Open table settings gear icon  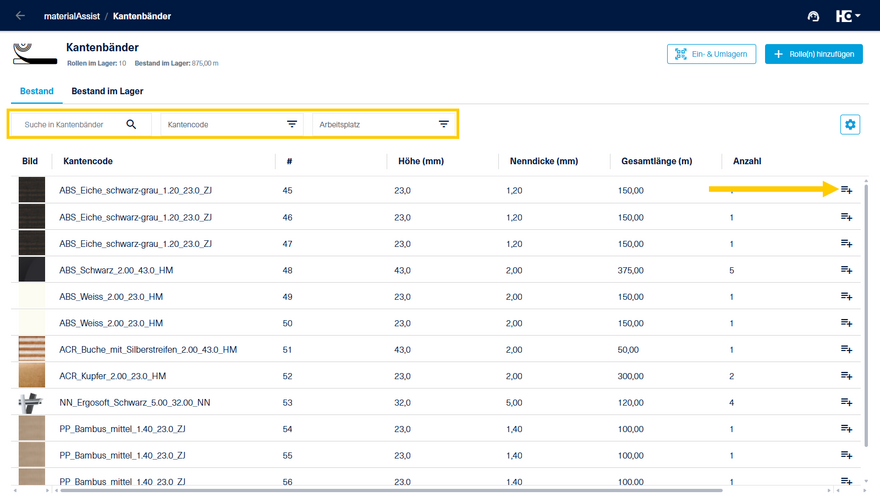coord(850,125)
